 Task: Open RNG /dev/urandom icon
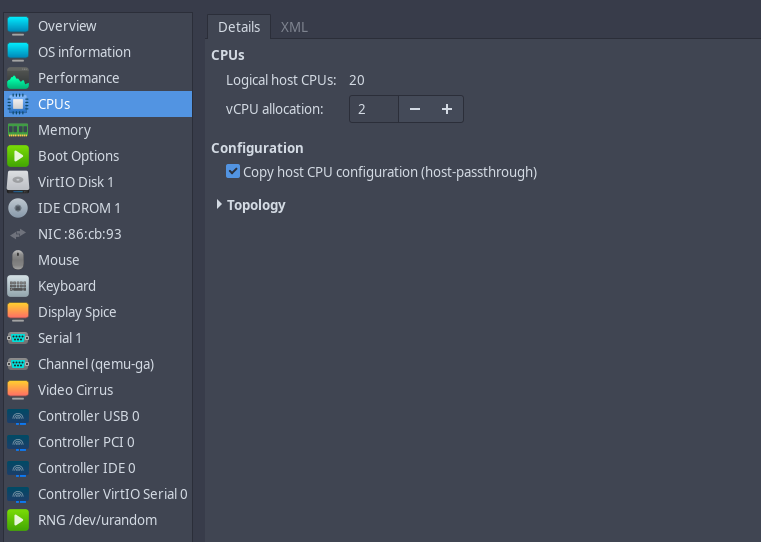click(x=18, y=520)
